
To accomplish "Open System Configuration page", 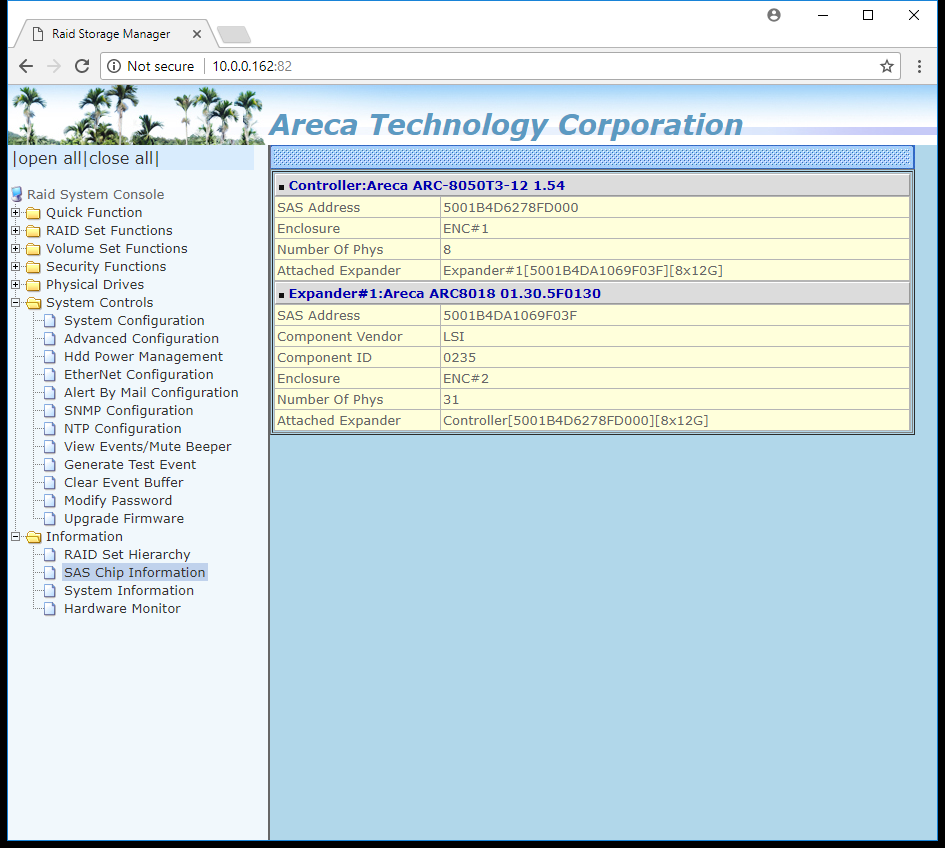I will tap(134, 321).
